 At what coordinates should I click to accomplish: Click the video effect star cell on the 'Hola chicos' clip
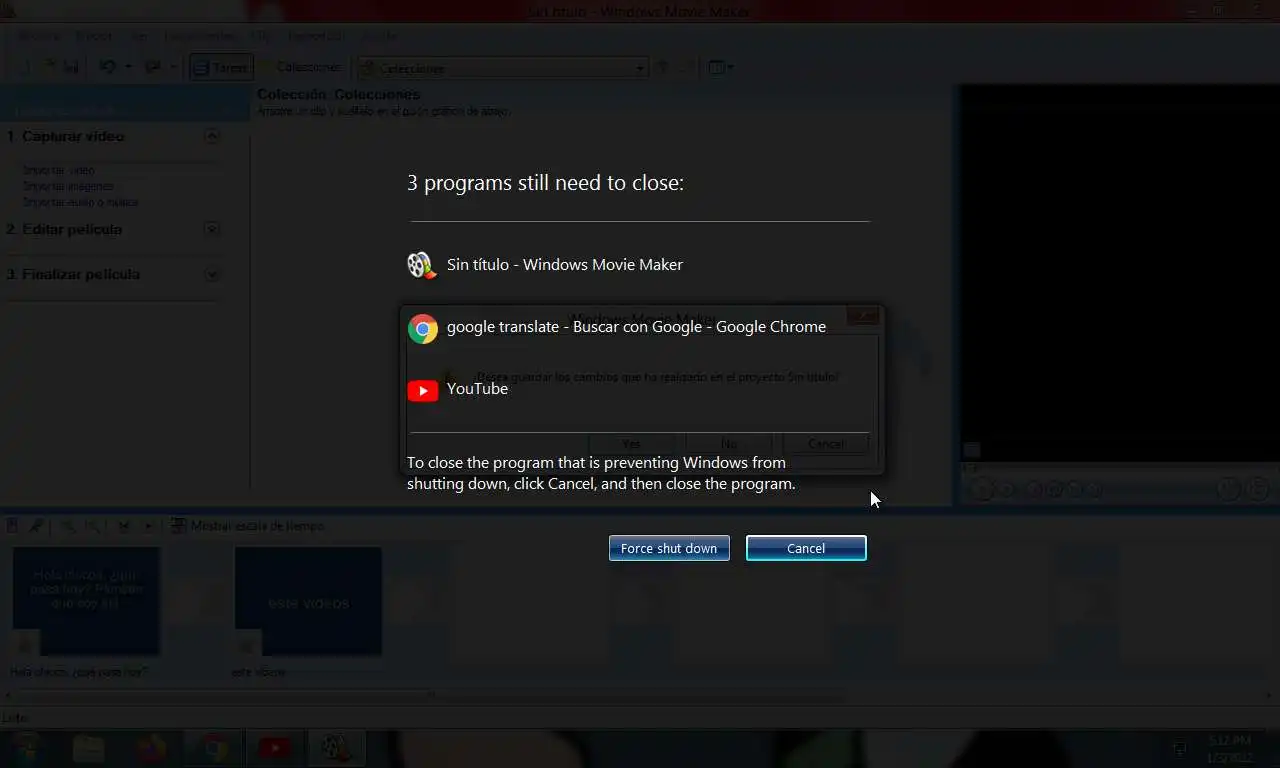point(26,643)
